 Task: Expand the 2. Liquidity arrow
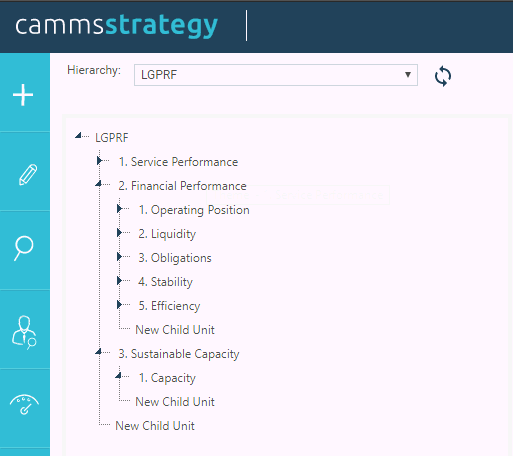pos(119,233)
